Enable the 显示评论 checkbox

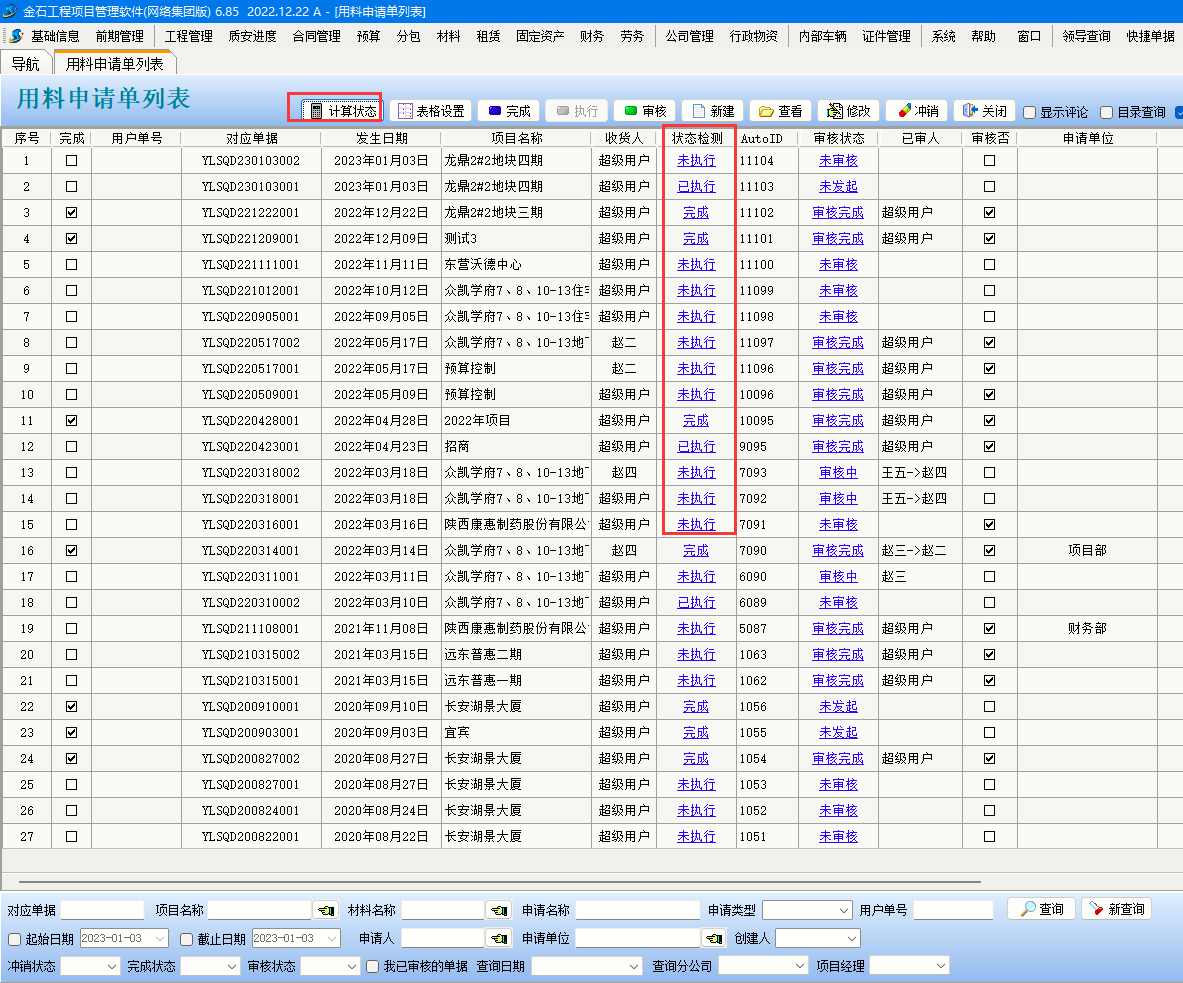[1029, 113]
